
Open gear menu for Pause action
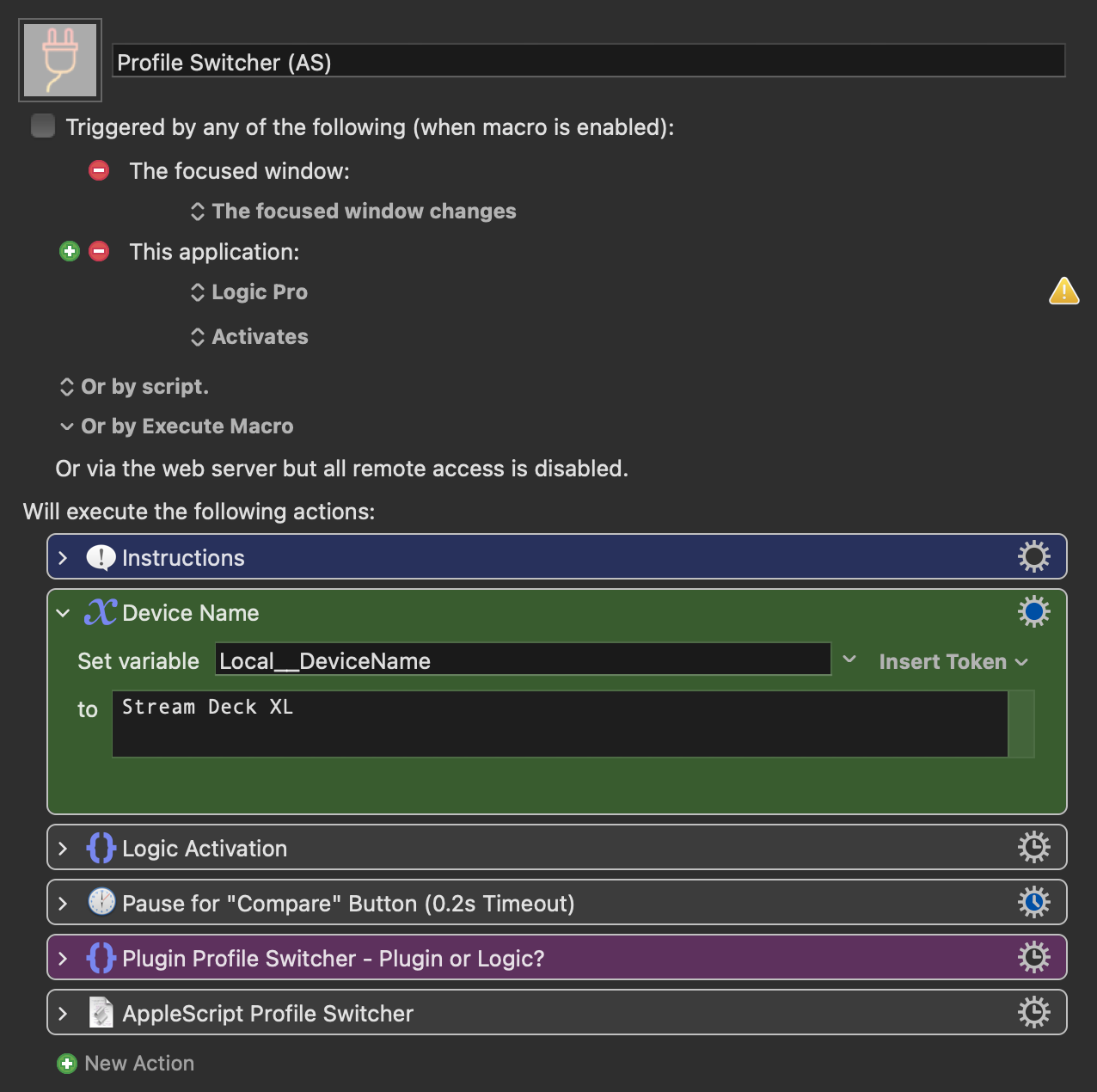tap(1034, 903)
